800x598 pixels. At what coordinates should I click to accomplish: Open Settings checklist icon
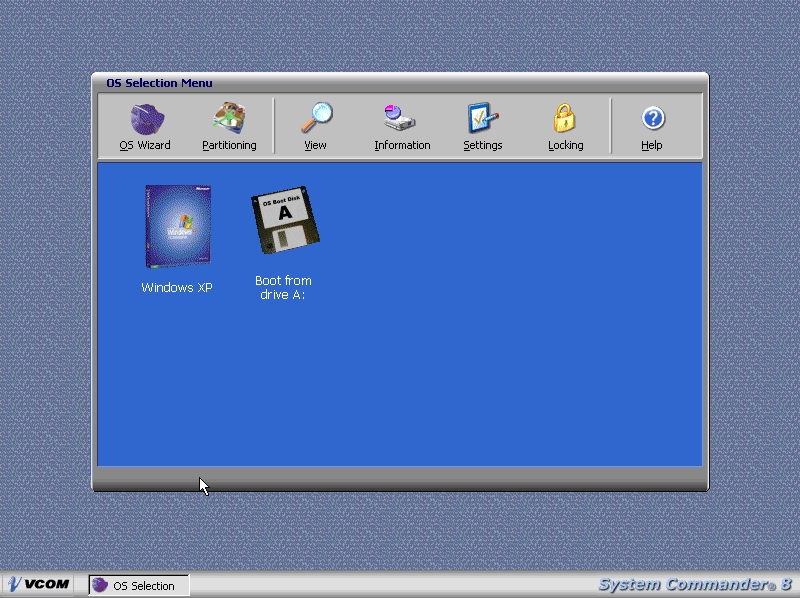(482, 118)
